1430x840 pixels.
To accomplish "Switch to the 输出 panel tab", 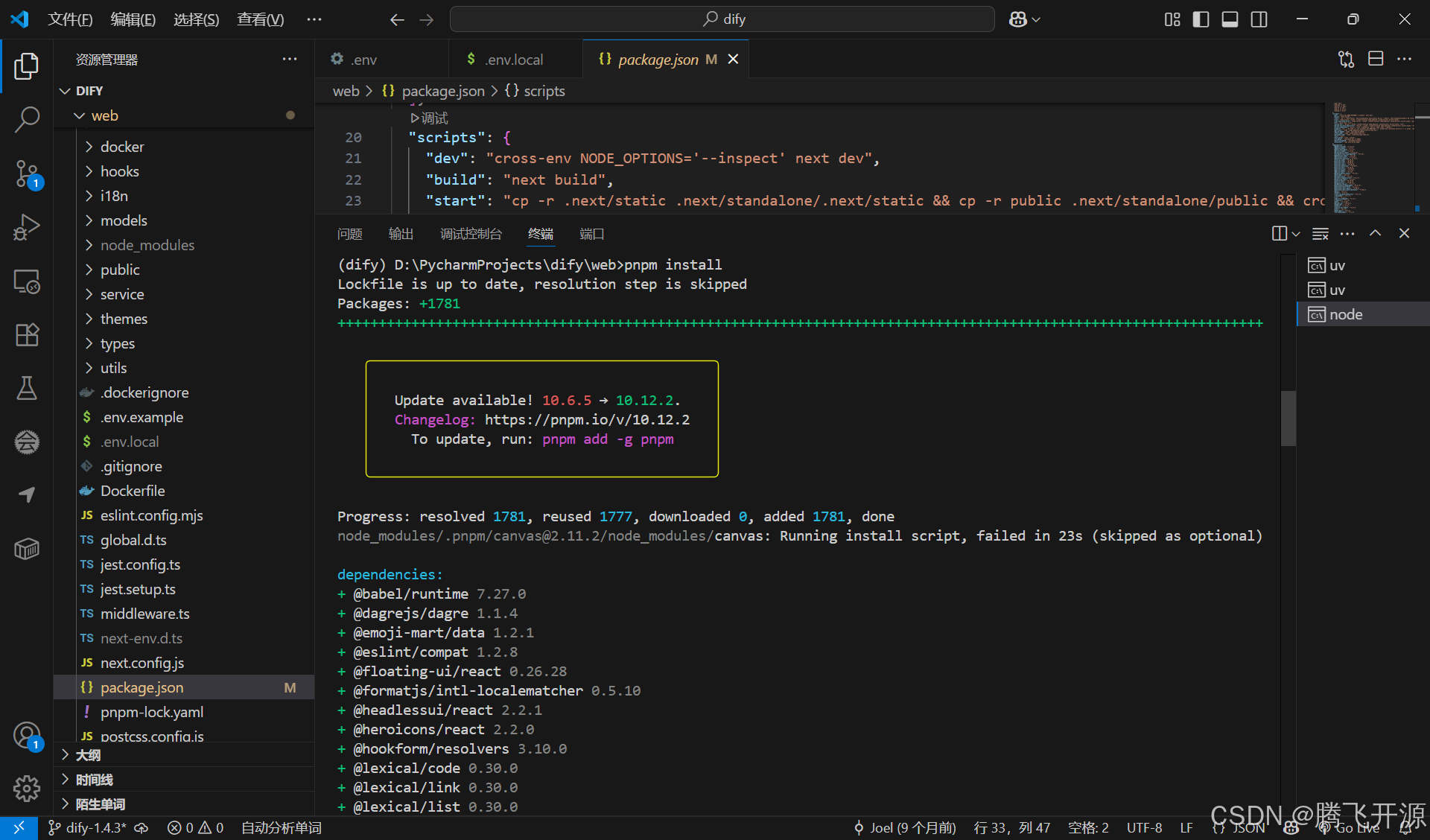I will click(x=401, y=234).
